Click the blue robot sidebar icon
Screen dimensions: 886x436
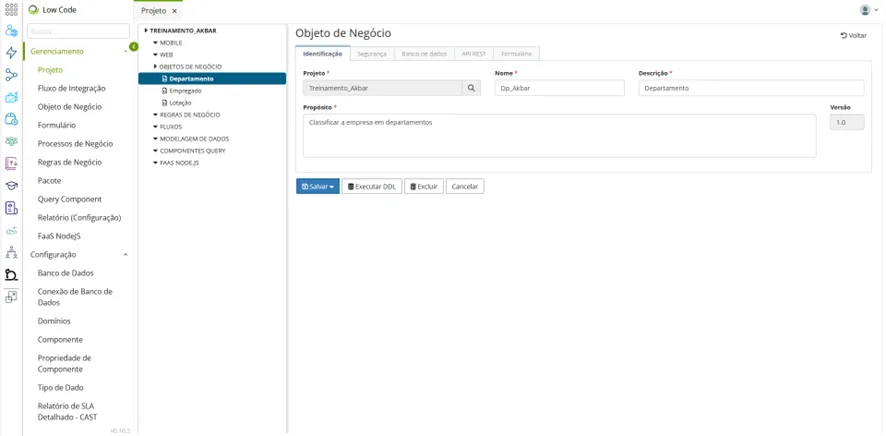click(x=11, y=97)
